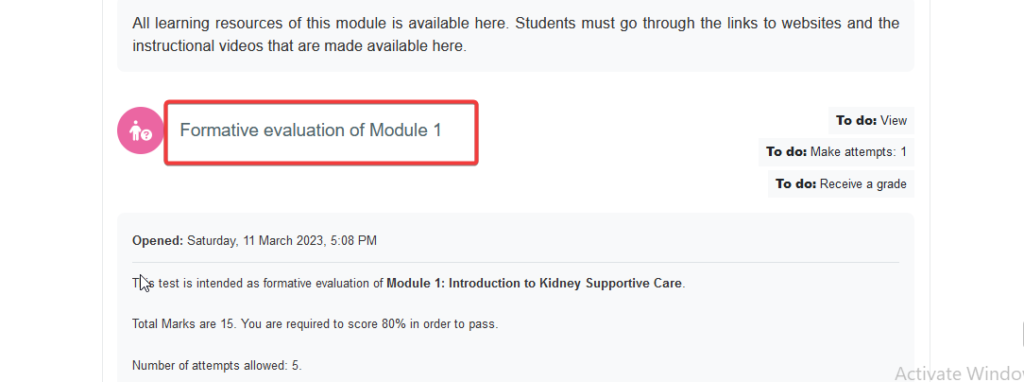The height and width of the screenshot is (382, 1024).
Task: Click 'To do: Make attempts: 1' badge
Action: point(836,151)
